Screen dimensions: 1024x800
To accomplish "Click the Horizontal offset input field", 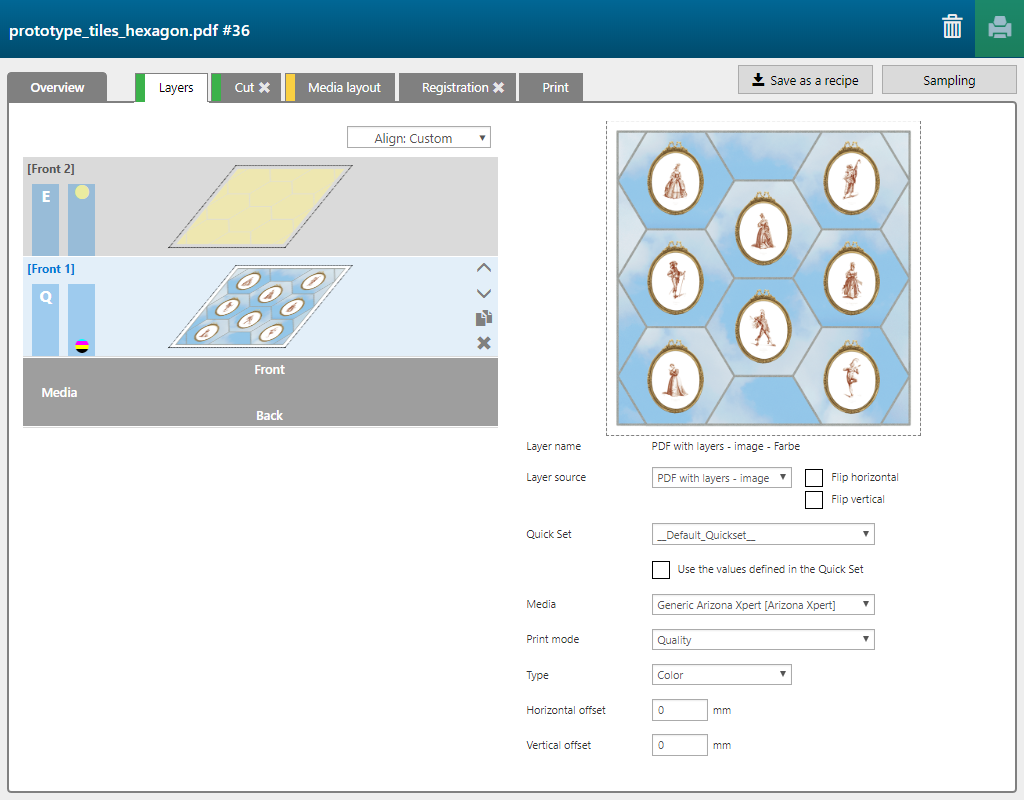I will coord(679,710).
